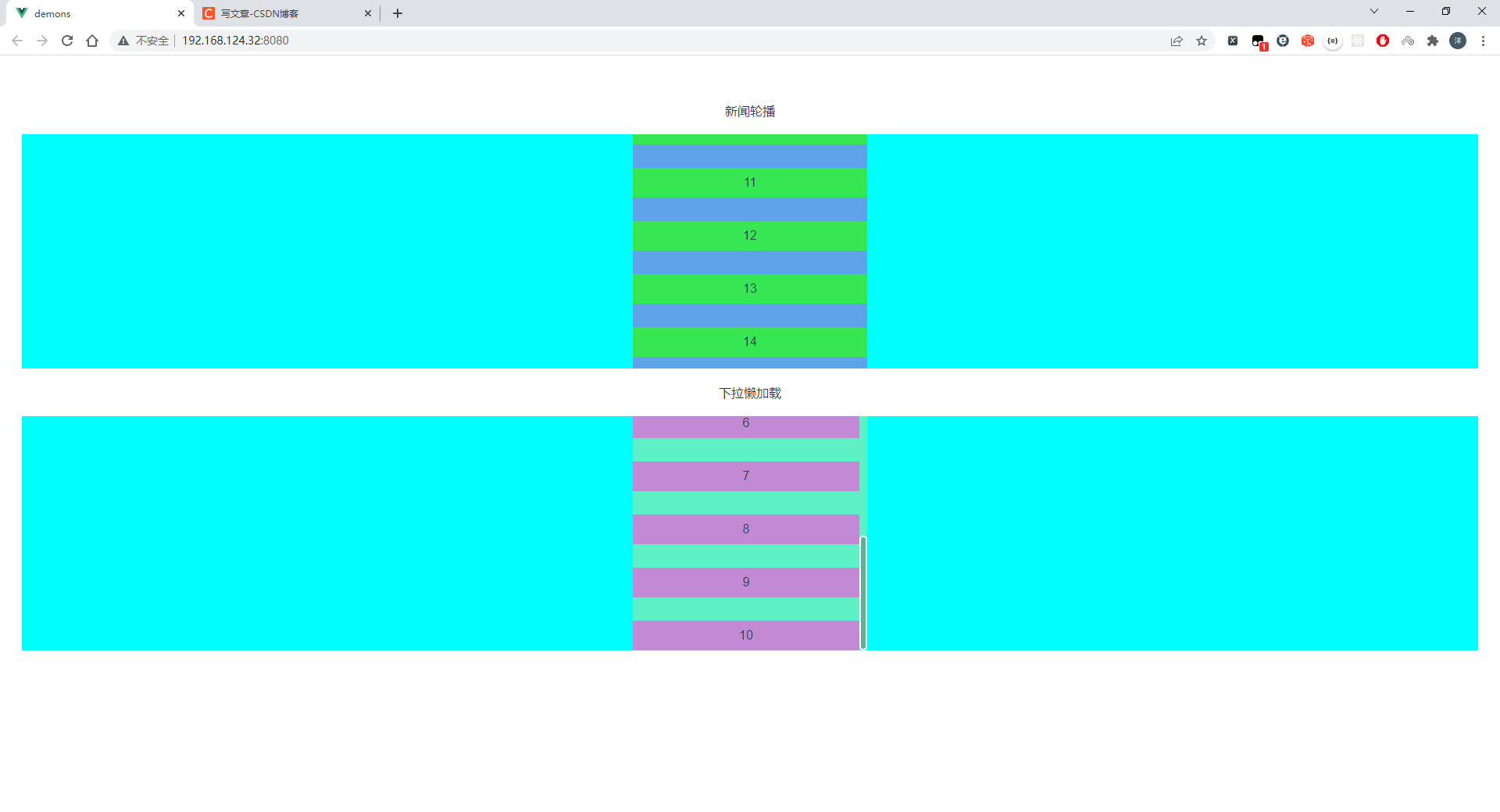
Task: Open a new browser tab
Action: (x=398, y=13)
